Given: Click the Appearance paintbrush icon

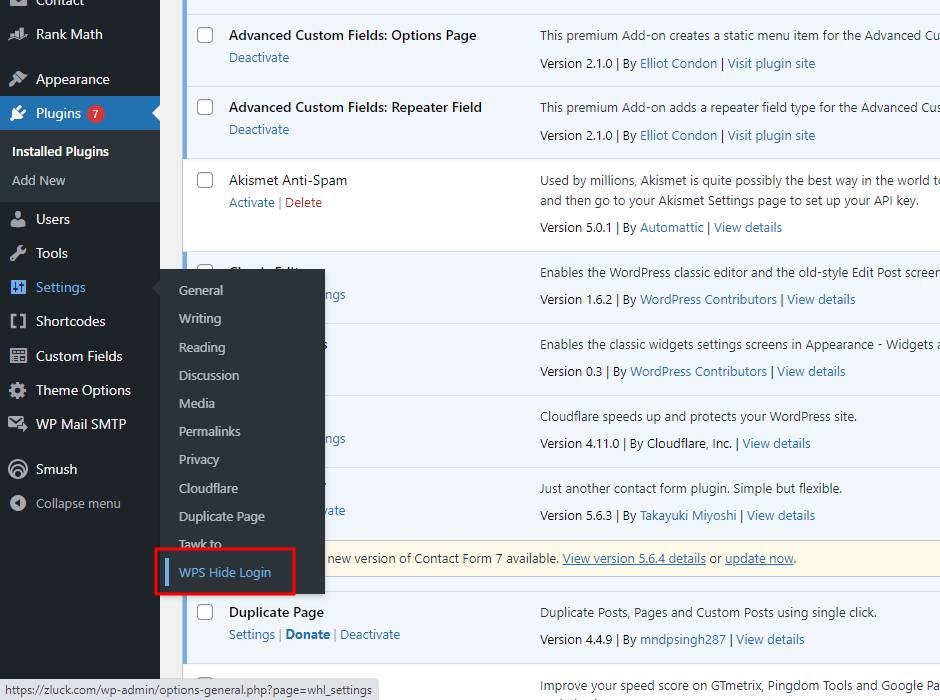Looking at the screenshot, I should (x=18, y=79).
